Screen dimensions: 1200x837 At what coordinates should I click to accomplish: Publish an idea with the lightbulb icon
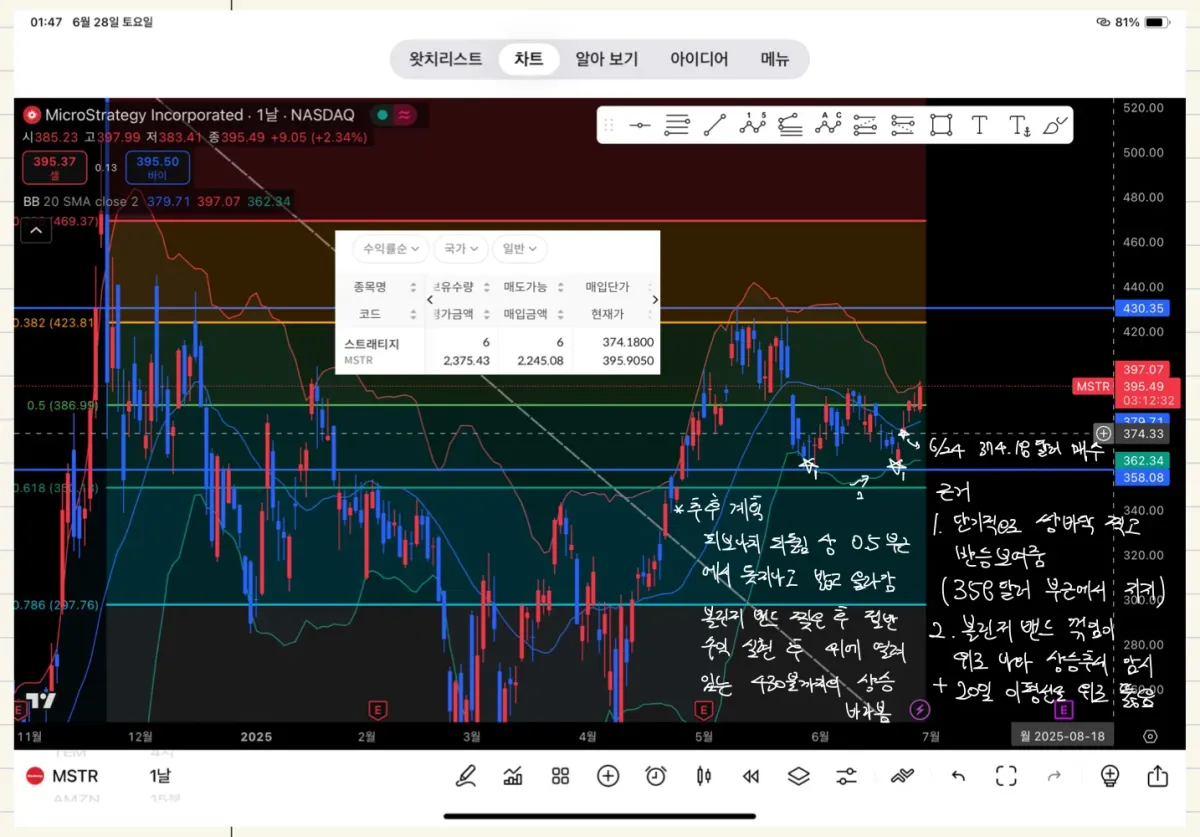click(1109, 776)
